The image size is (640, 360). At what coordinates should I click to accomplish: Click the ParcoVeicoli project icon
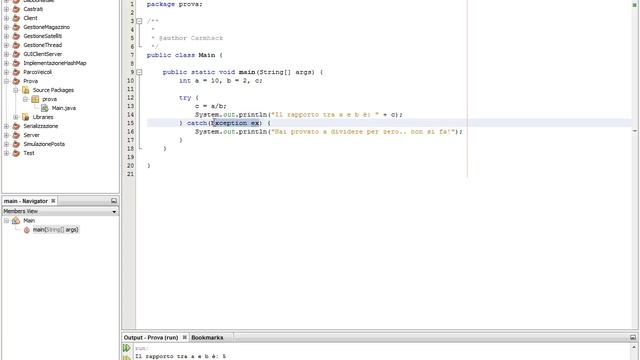pyautogui.click(x=16, y=72)
